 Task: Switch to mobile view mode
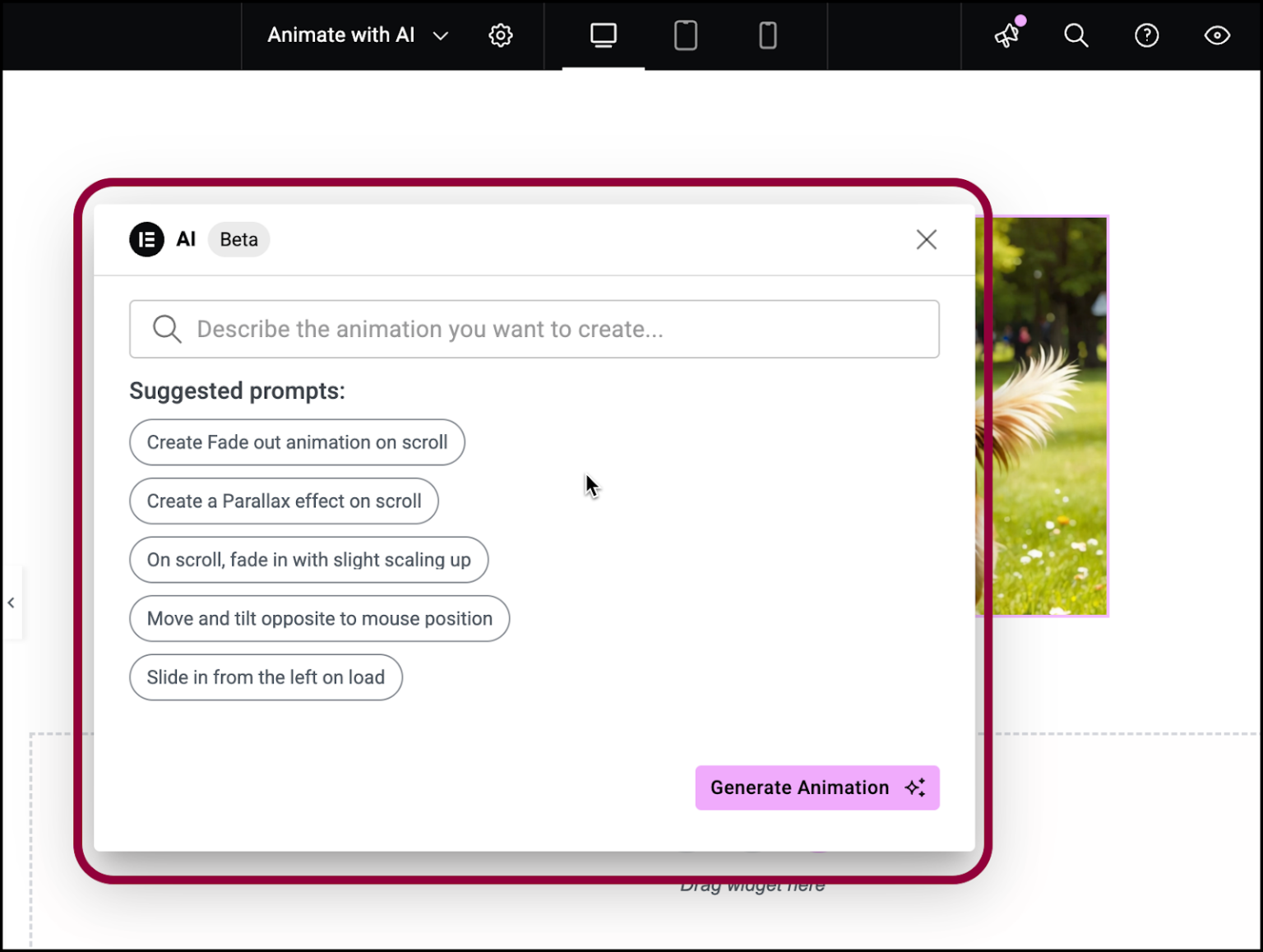coord(767,35)
